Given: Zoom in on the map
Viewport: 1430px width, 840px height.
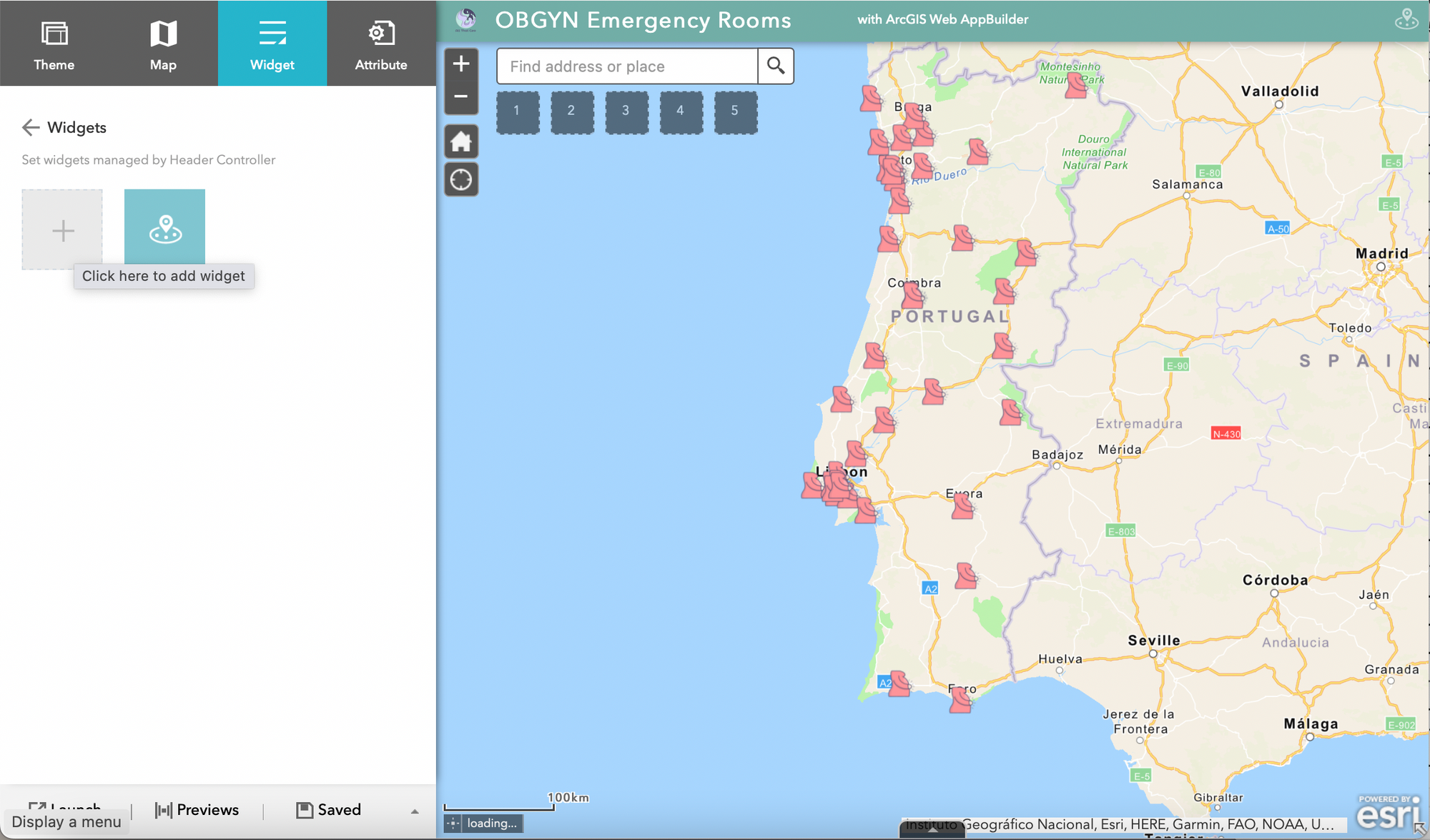Looking at the screenshot, I should [461, 64].
